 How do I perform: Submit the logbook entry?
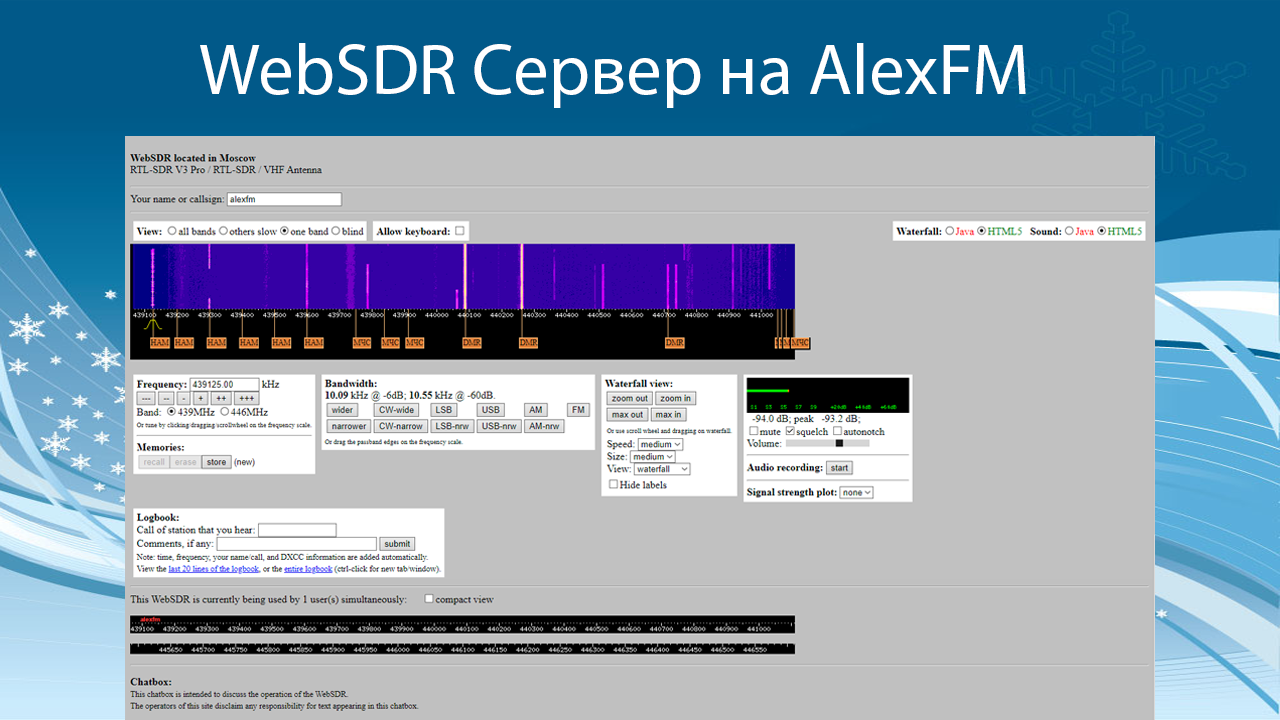[397, 544]
